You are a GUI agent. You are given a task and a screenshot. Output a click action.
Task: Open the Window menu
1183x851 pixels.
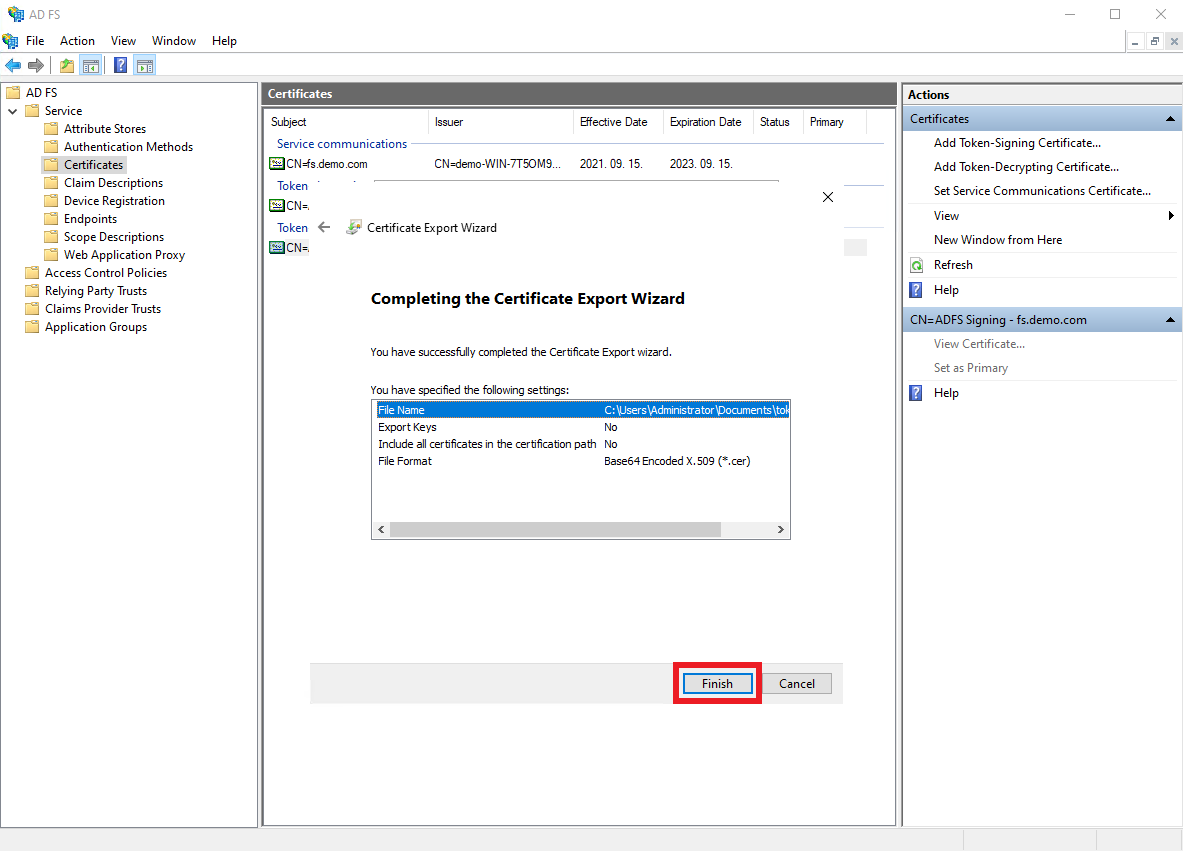point(174,41)
